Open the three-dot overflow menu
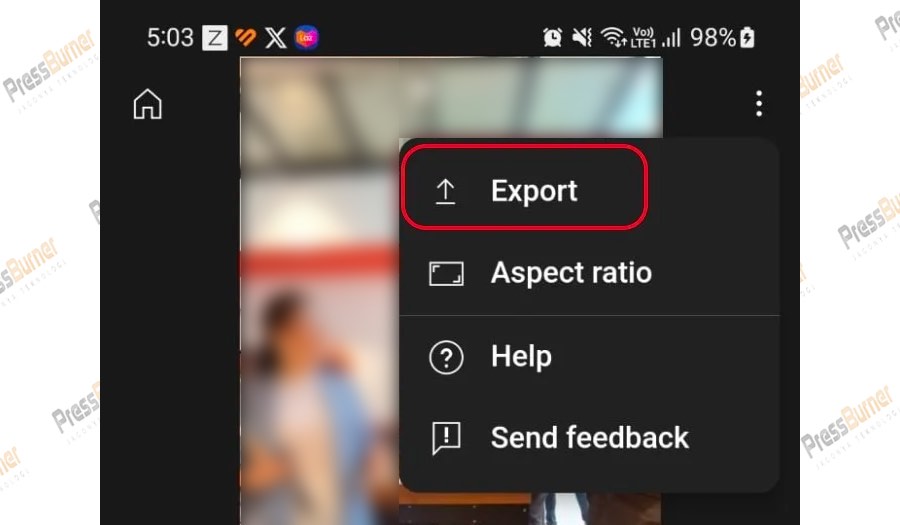 point(759,104)
